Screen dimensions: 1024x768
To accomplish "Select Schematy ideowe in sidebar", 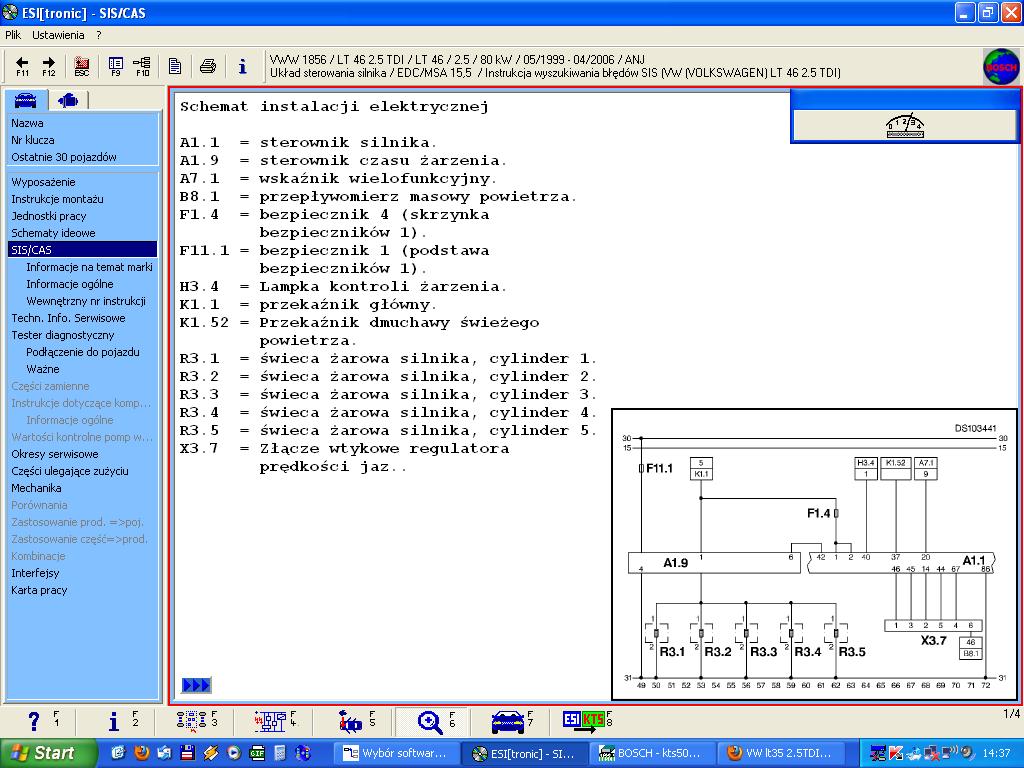I will tap(53, 233).
